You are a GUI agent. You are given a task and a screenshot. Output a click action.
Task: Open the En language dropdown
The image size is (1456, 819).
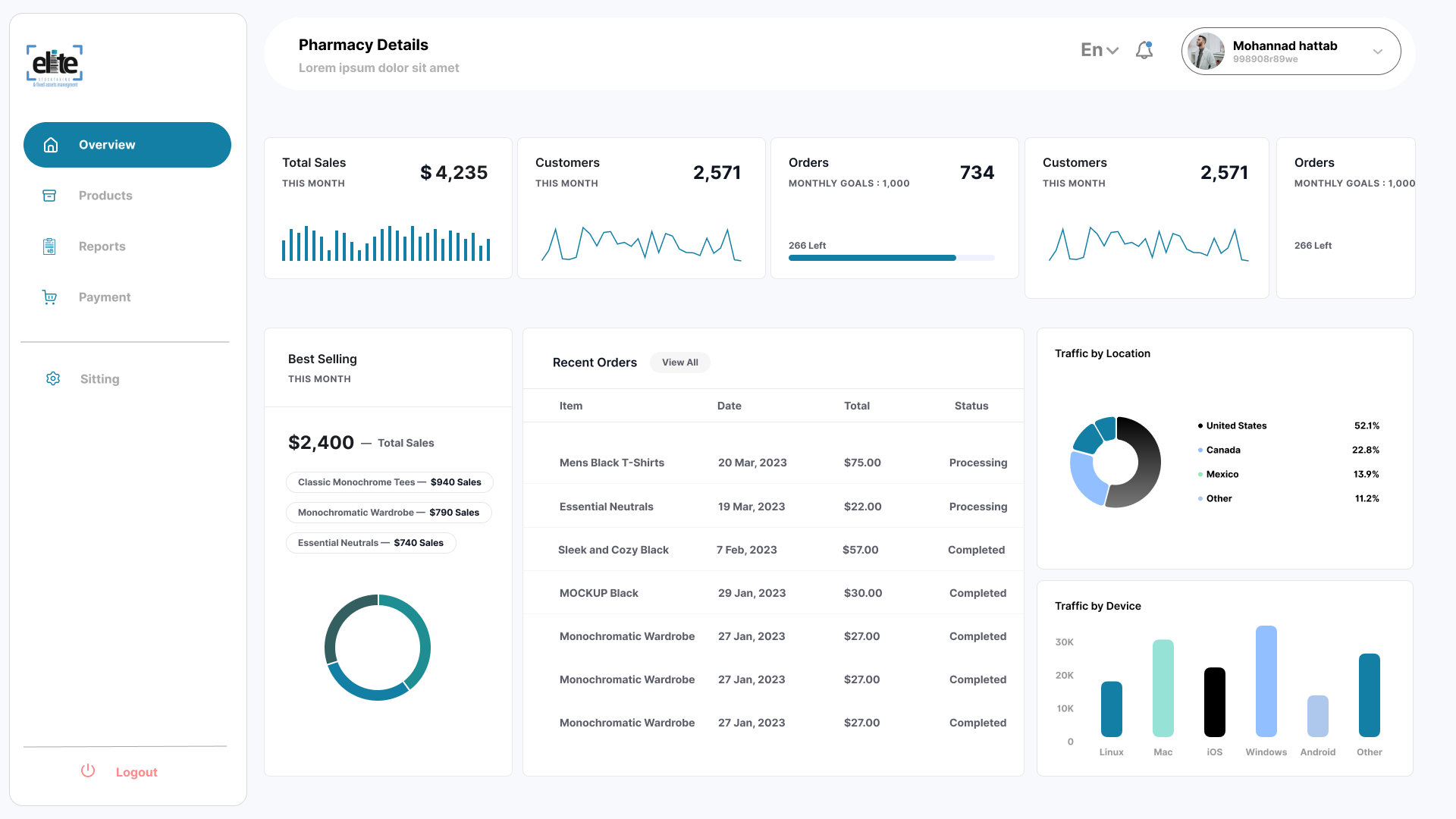coord(1099,50)
